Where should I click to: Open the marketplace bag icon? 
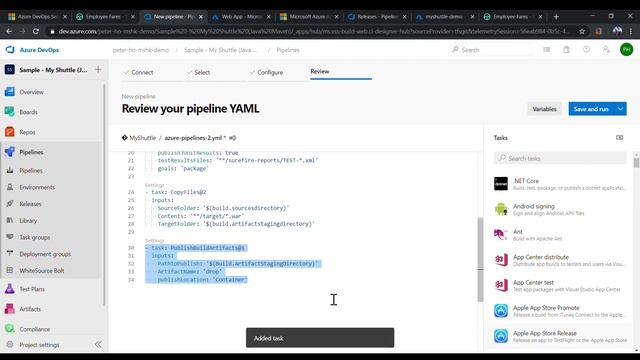pos(566,50)
